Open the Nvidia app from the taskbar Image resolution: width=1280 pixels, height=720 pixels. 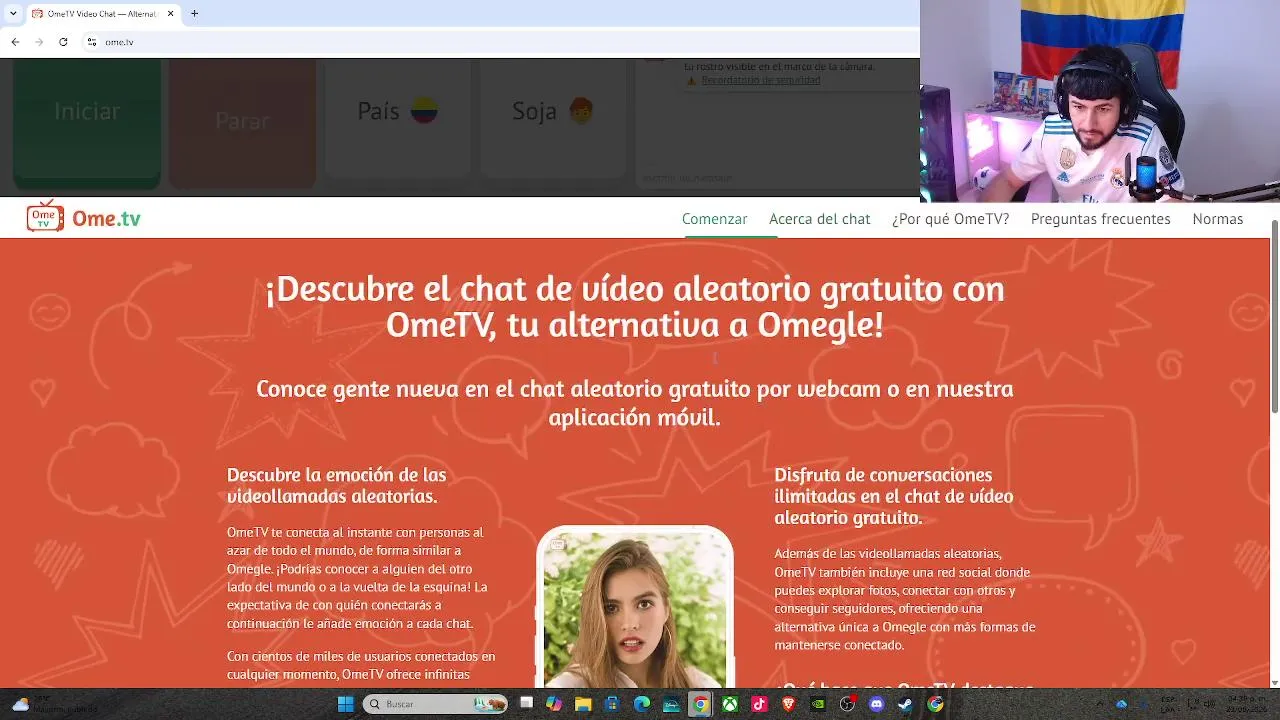tap(818, 704)
